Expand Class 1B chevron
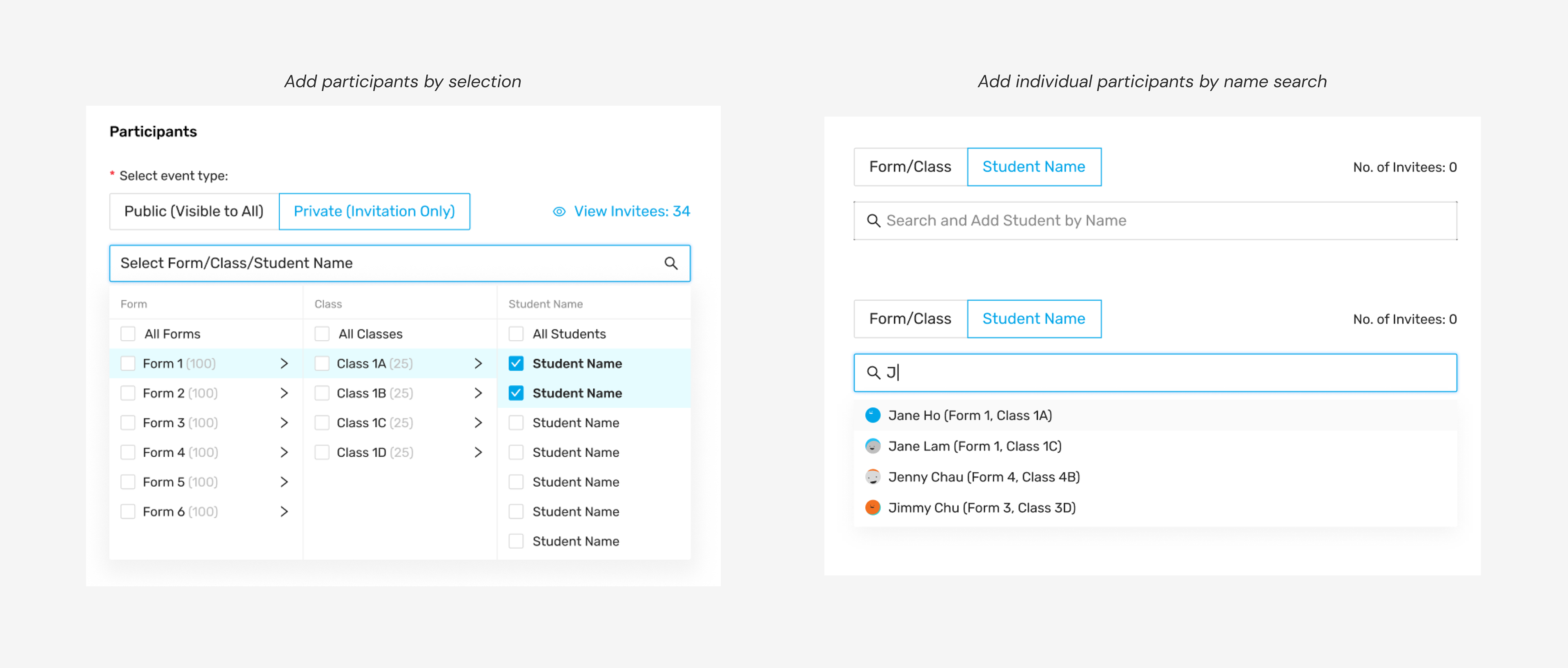The width and height of the screenshot is (1568, 668). click(x=478, y=393)
